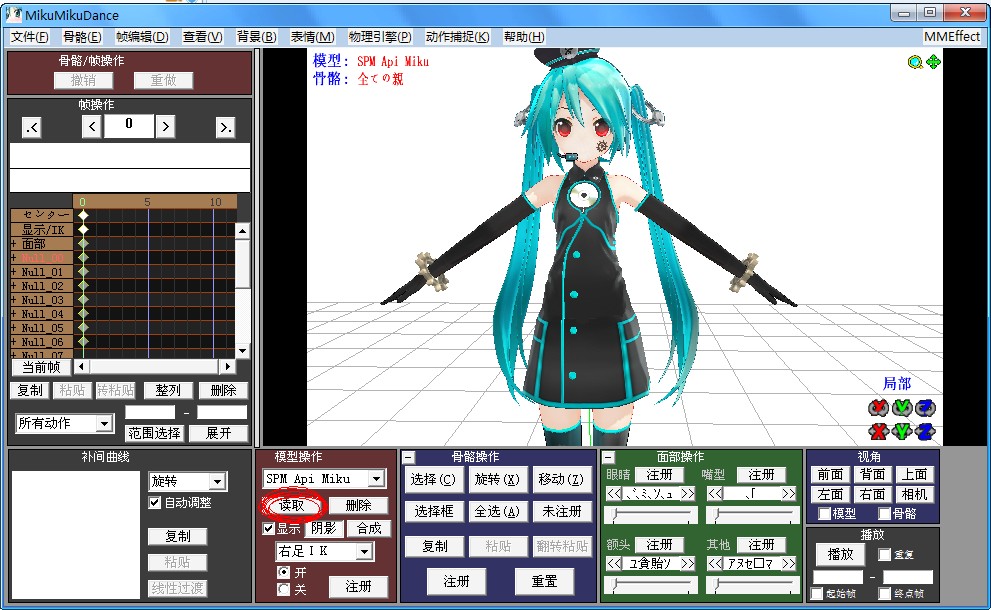The height and width of the screenshot is (610, 991).
Task: Select the IK 关 radio button
Action: (x=284, y=589)
